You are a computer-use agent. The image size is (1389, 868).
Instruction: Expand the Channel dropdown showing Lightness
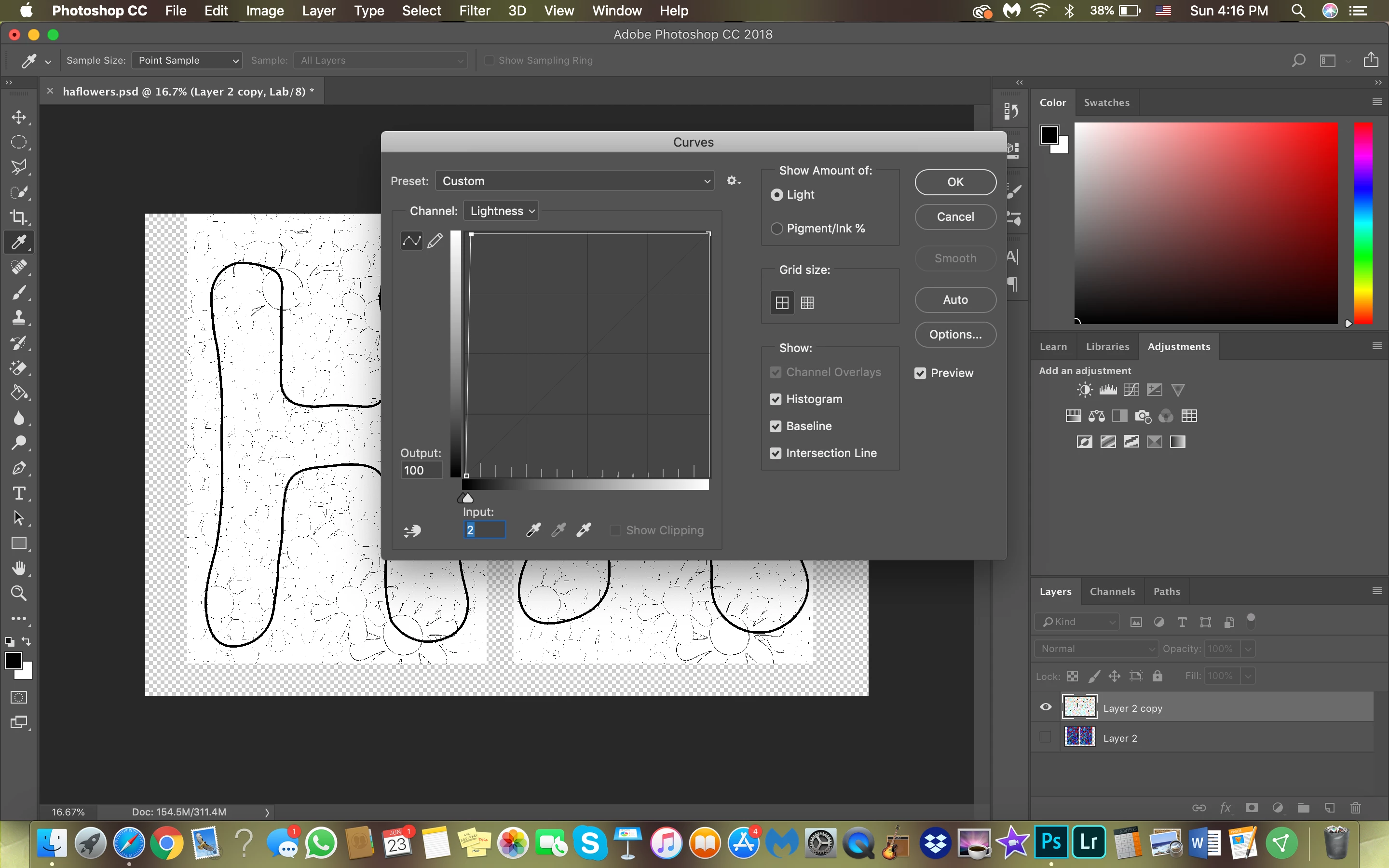pos(501,211)
